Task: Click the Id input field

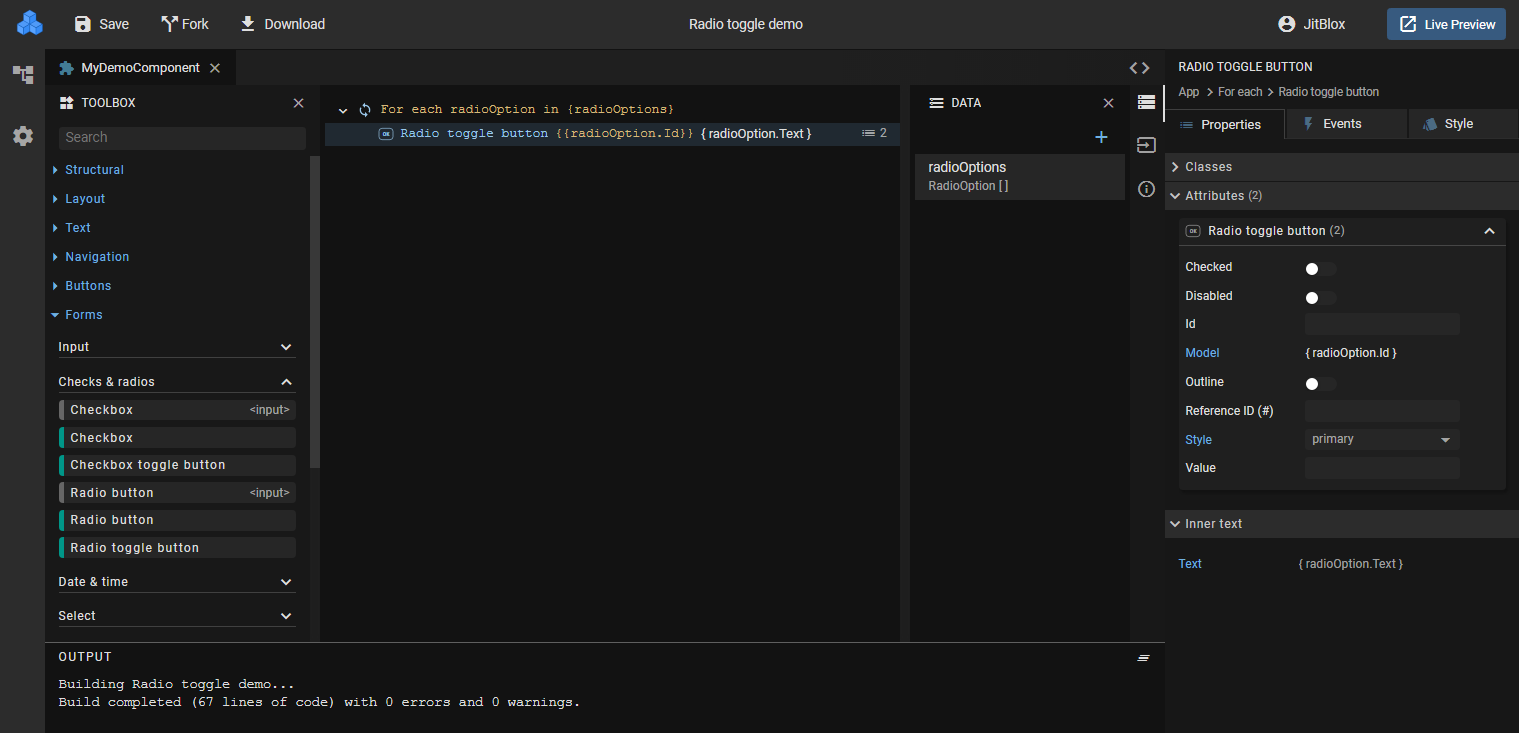Action: tap(1382, 324)
